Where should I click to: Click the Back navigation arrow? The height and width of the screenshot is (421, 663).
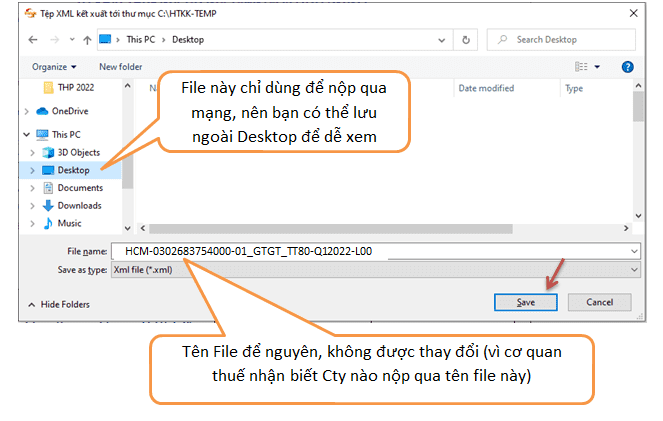click(33, 40)
